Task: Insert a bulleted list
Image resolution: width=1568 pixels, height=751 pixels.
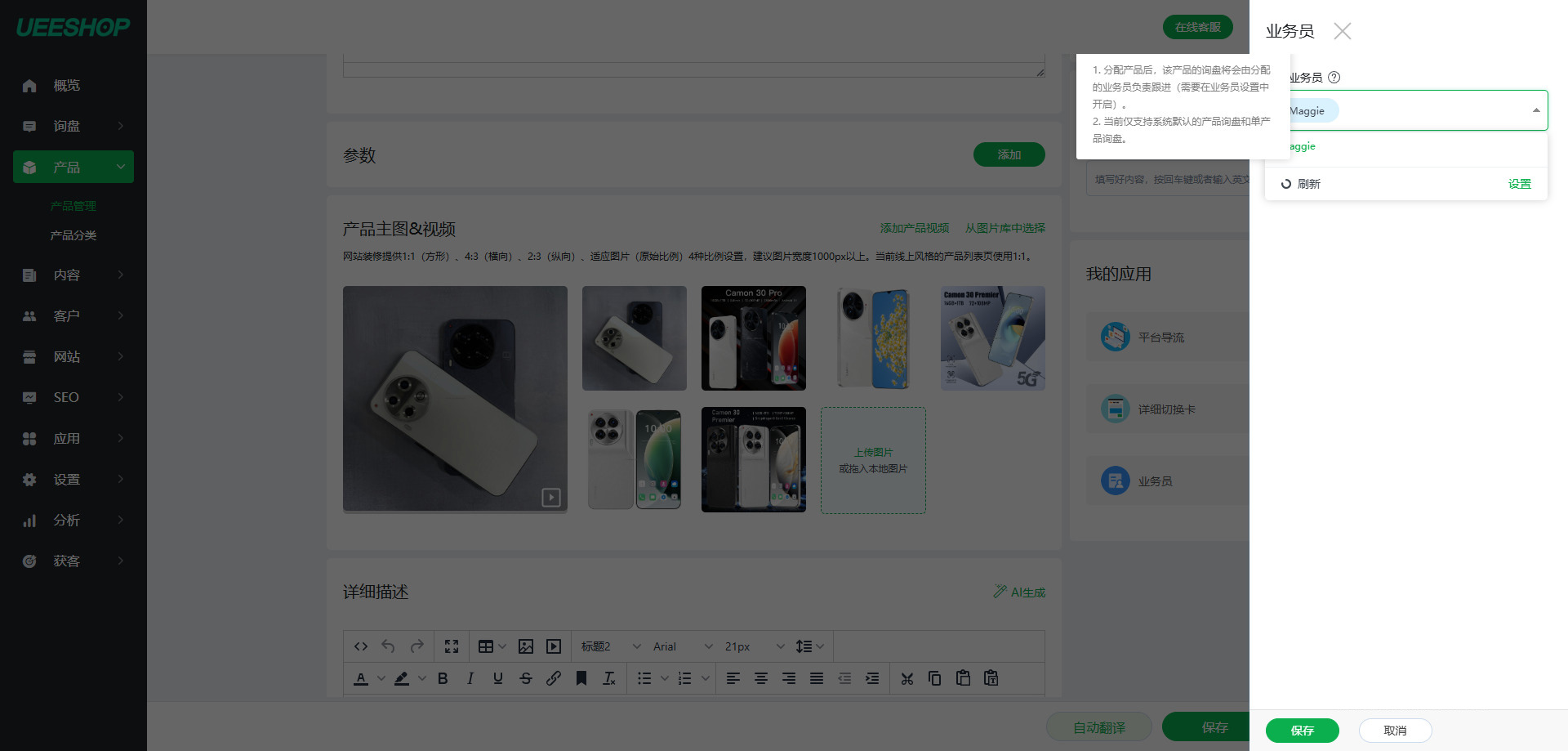Action: 645,678
